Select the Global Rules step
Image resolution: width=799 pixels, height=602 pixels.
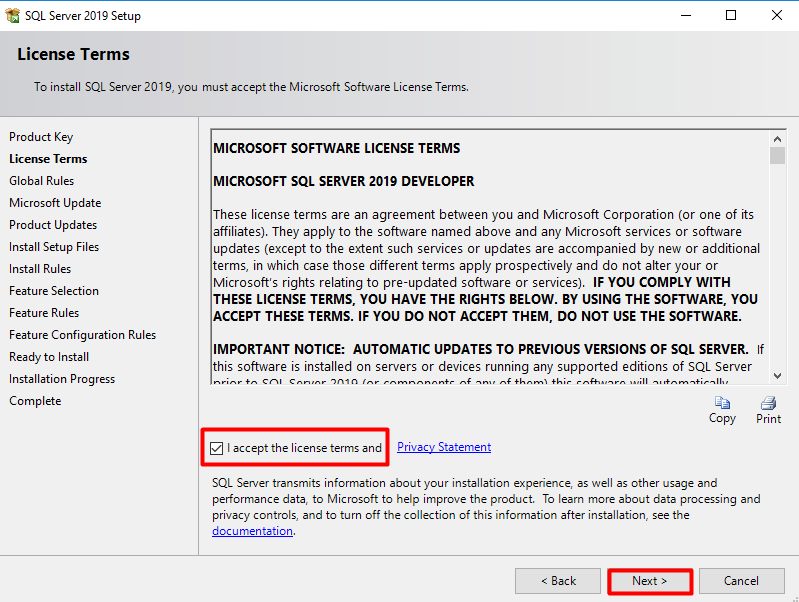click(42, 181)
